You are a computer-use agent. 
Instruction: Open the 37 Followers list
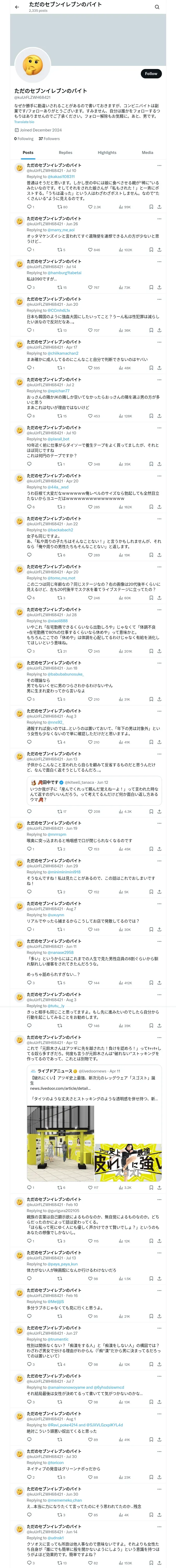tap(49, 139)
